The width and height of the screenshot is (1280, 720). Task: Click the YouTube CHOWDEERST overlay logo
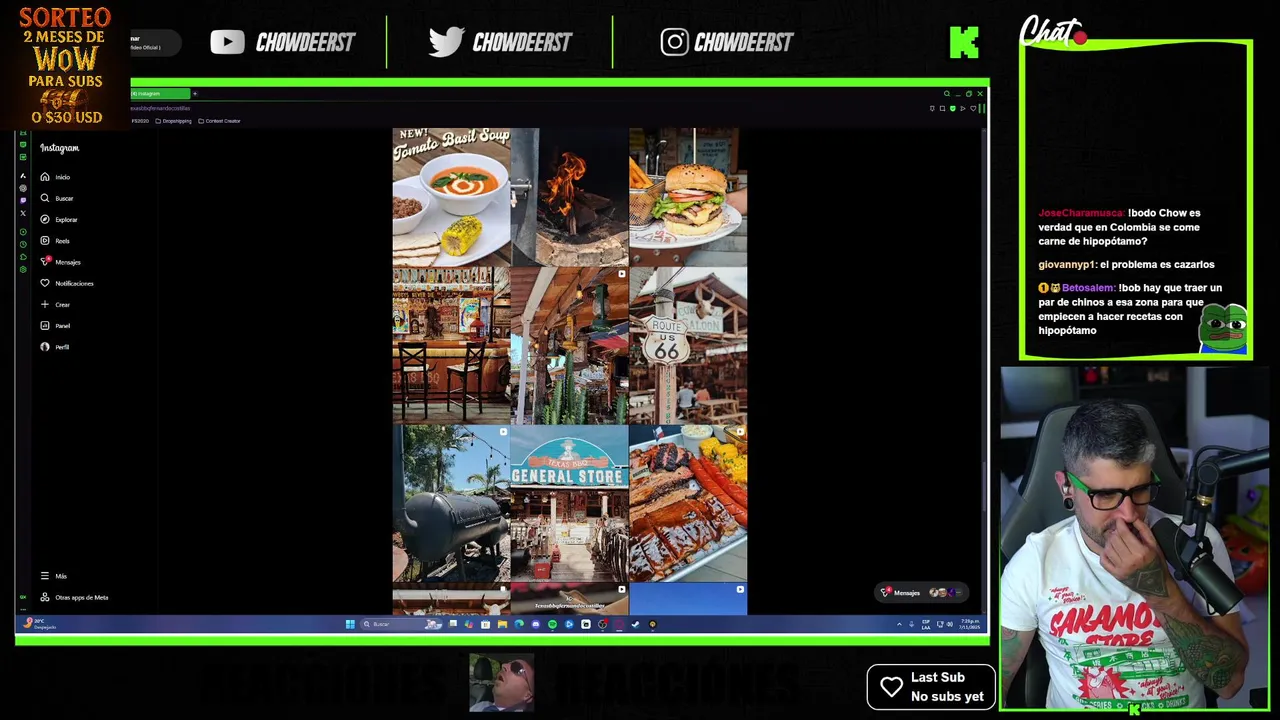tap(283, 42)
